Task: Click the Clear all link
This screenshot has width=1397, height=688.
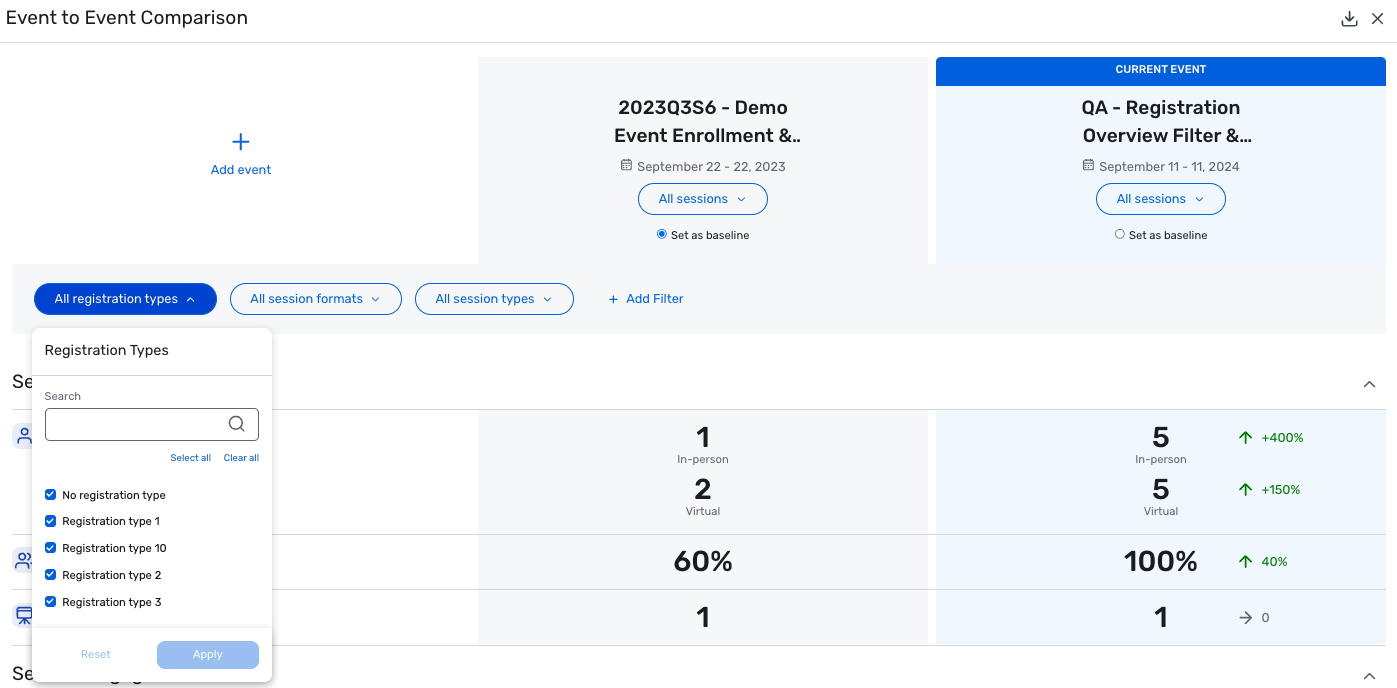Action: (241, 458)
